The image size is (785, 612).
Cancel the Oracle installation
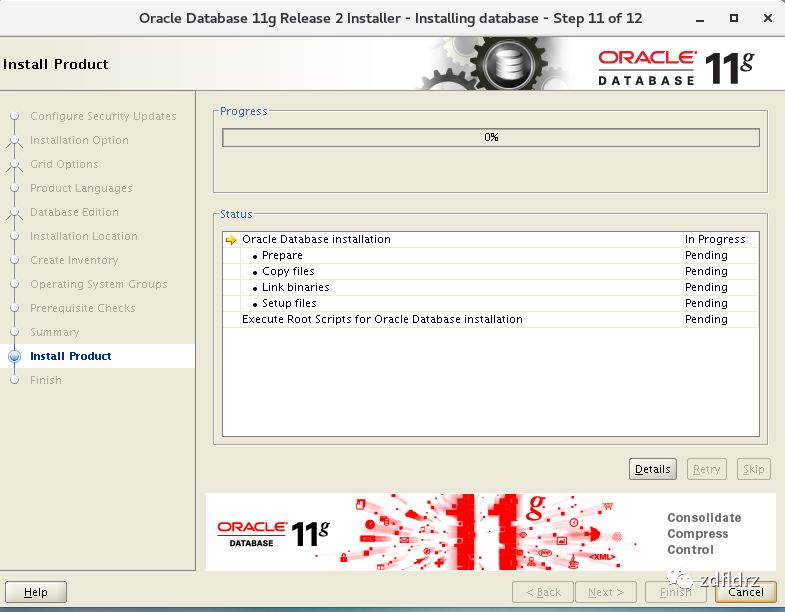click(745, 592)
